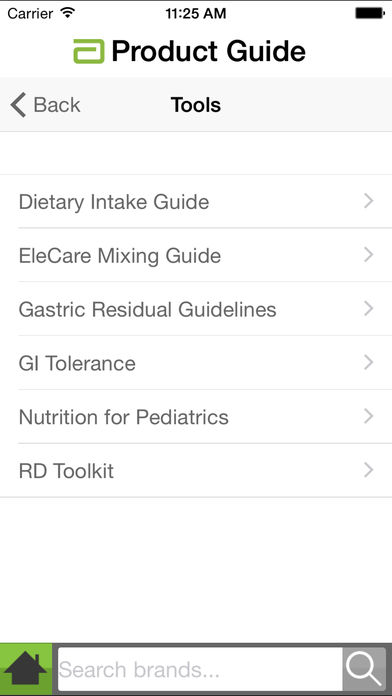Tap the green home icon
Screen dimensions: 392x696
[26, 669]
